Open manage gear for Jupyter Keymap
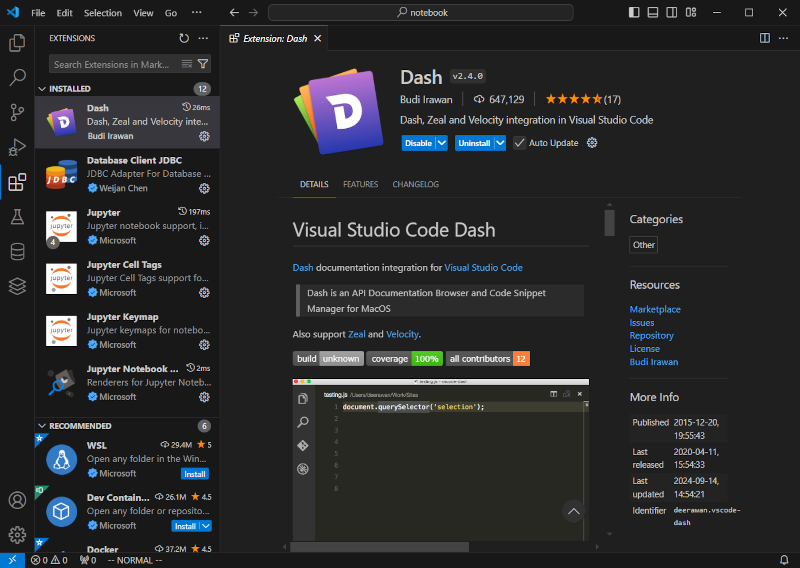Screen dimensions: 800x568 point(204,344)
